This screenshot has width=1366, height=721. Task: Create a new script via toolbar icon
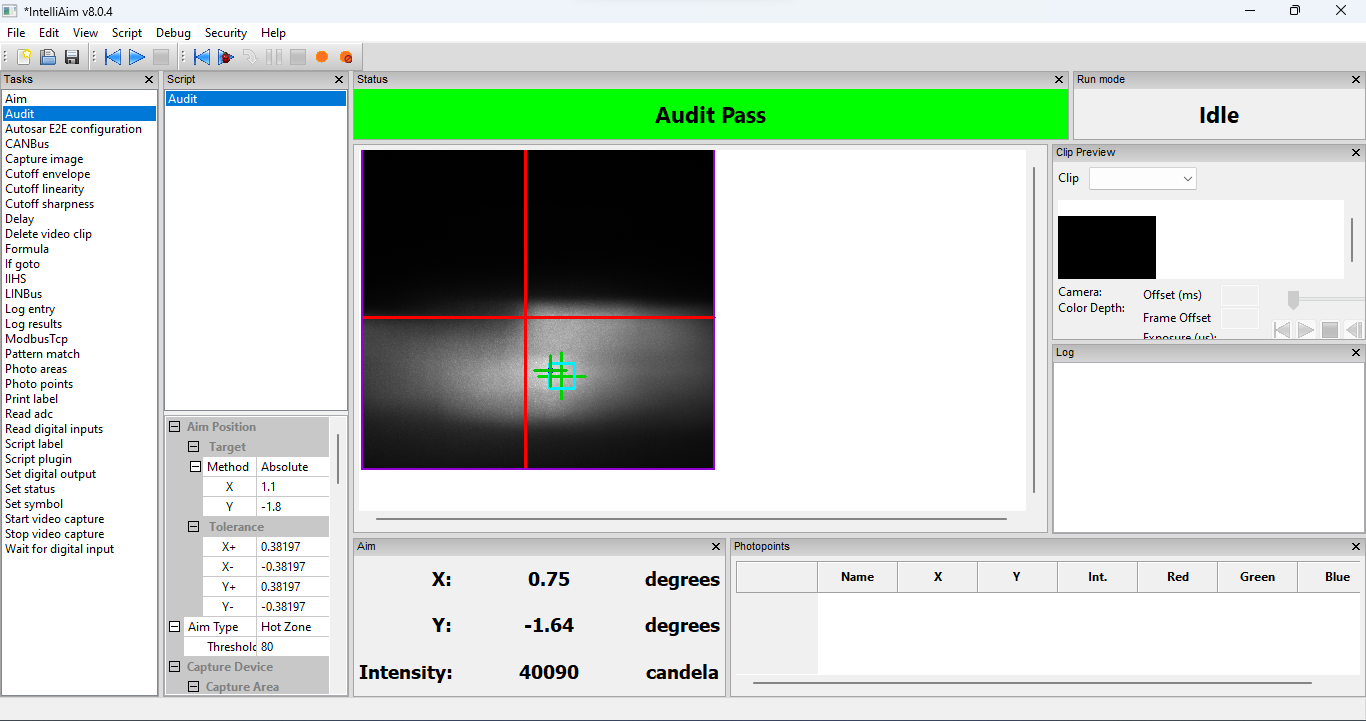[x=23, y=57]
